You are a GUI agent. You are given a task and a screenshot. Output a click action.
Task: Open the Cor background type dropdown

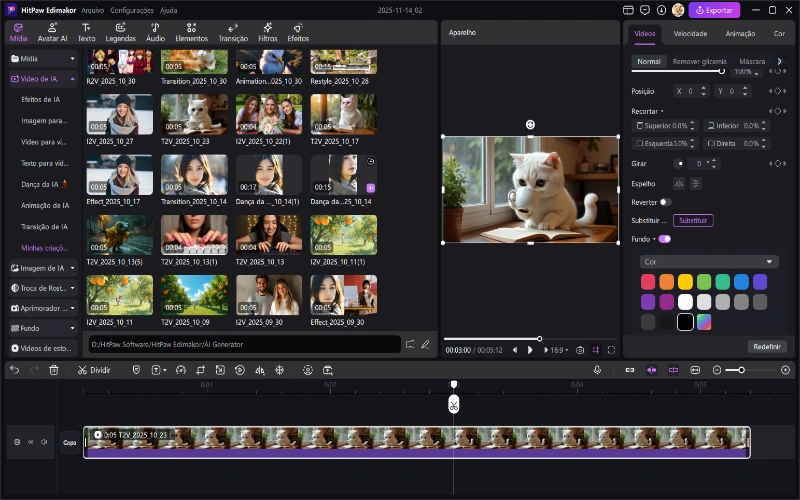pos(708,262)
